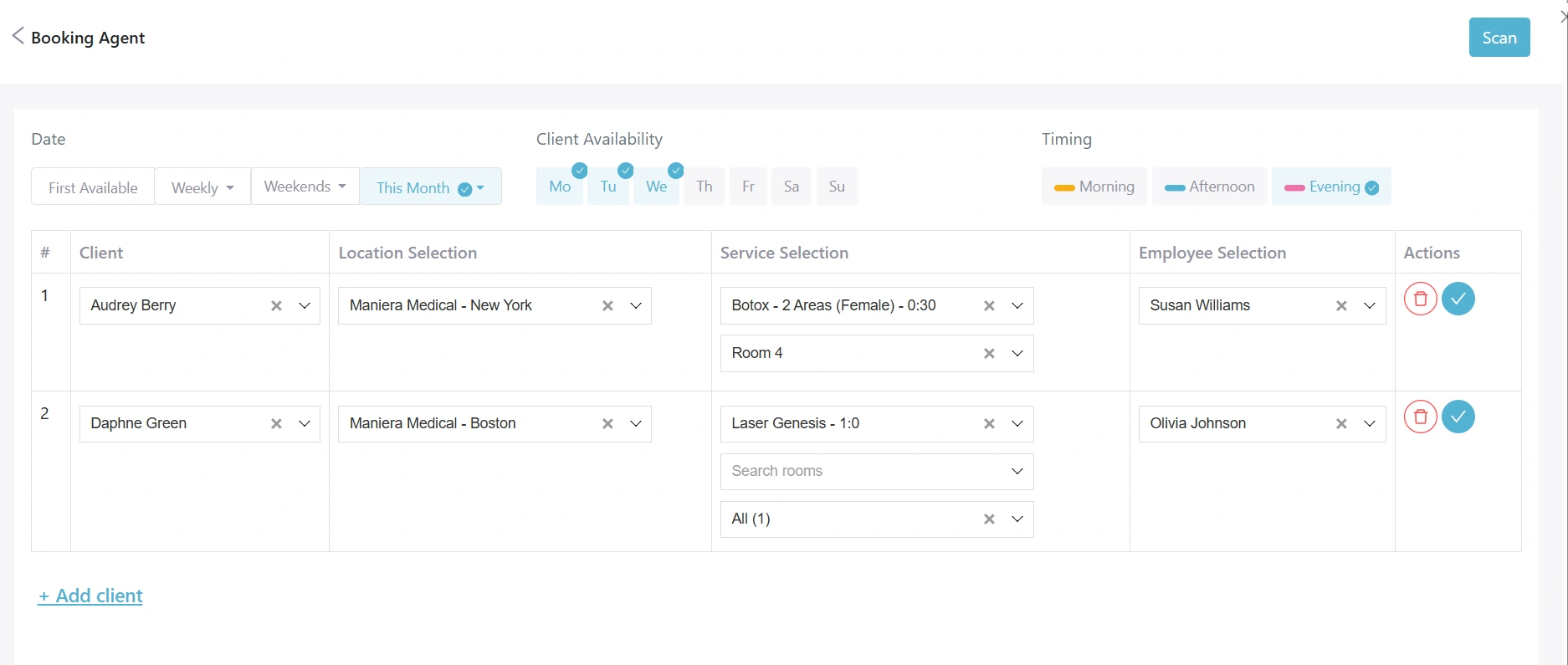The height and width of the screenshot is (665, 1568).
Task: Click the Add client link
Action: pyautogui.click(x=90, y=596)
